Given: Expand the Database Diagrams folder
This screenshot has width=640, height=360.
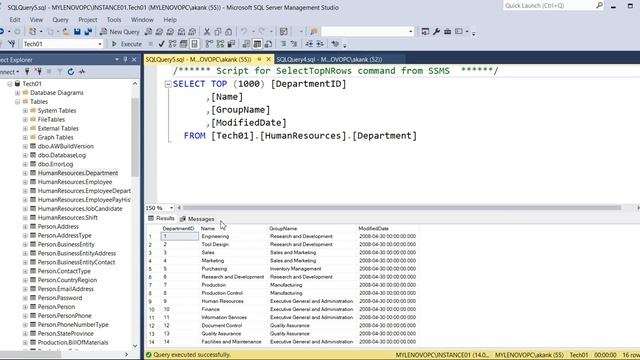Looking at the screenshot, I should 18,93.
